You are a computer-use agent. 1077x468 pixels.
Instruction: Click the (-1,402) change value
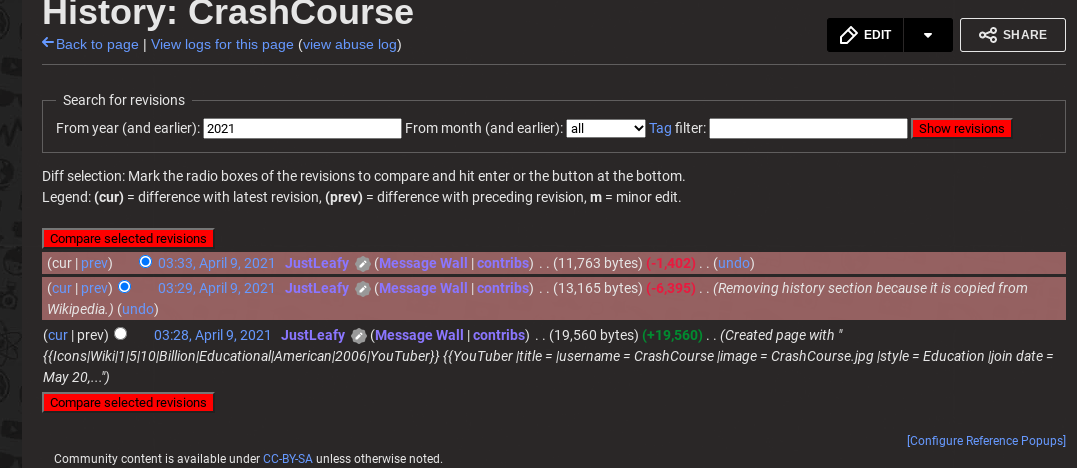click(671, 263)
